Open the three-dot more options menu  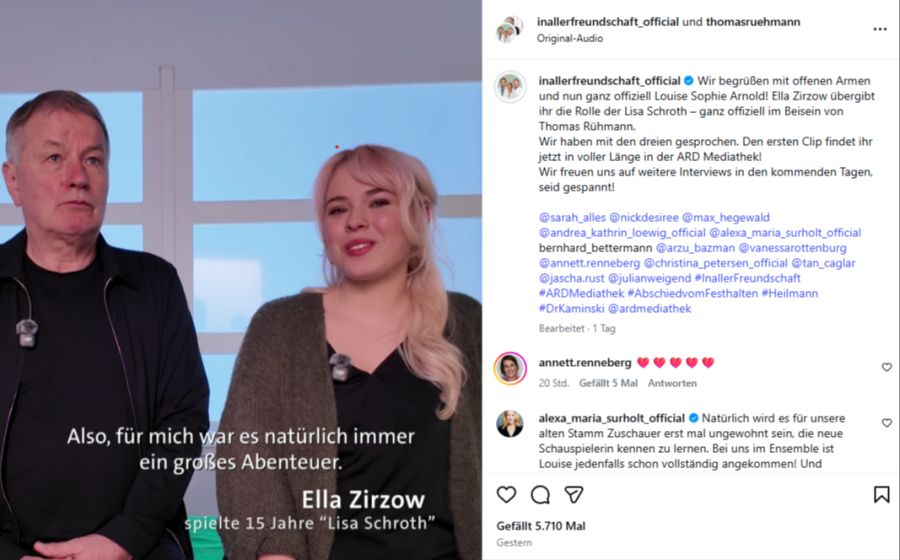pyautogui.click(x=880, y=29)
